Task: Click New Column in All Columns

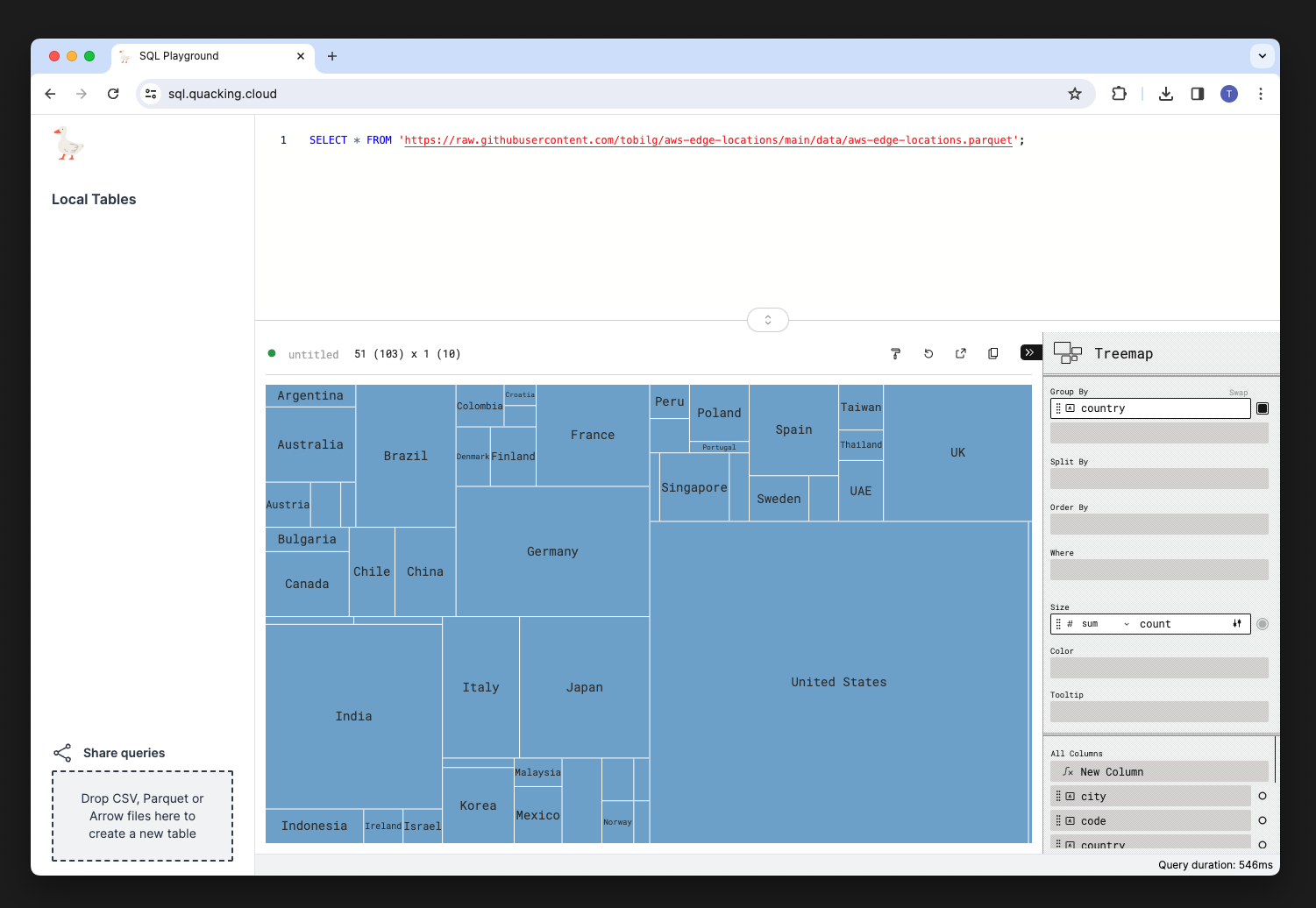Action: click(1159, 771)
